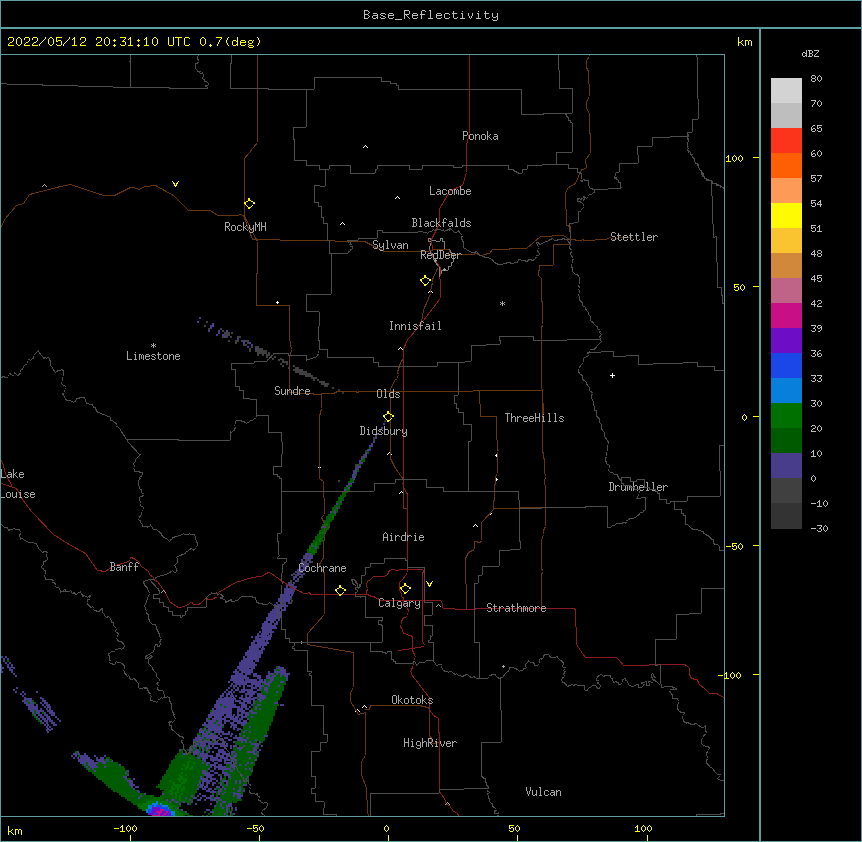Image resolution: width=862 pixels, height=842 pixels.
Task: Select the Vulcan label
Action: point(543,792)
